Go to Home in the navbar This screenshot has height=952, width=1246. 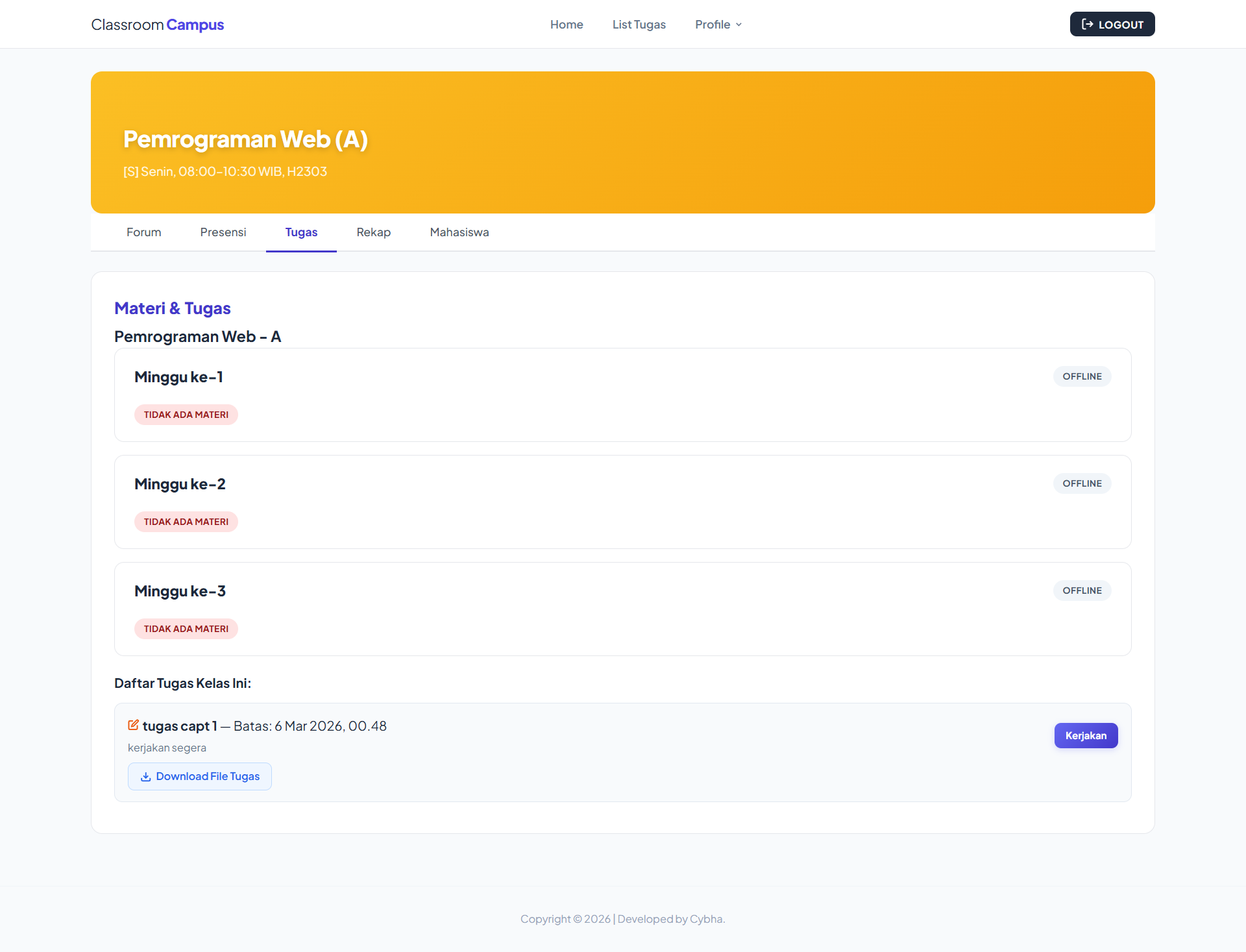pyautogui.click(x=567, y=24)
